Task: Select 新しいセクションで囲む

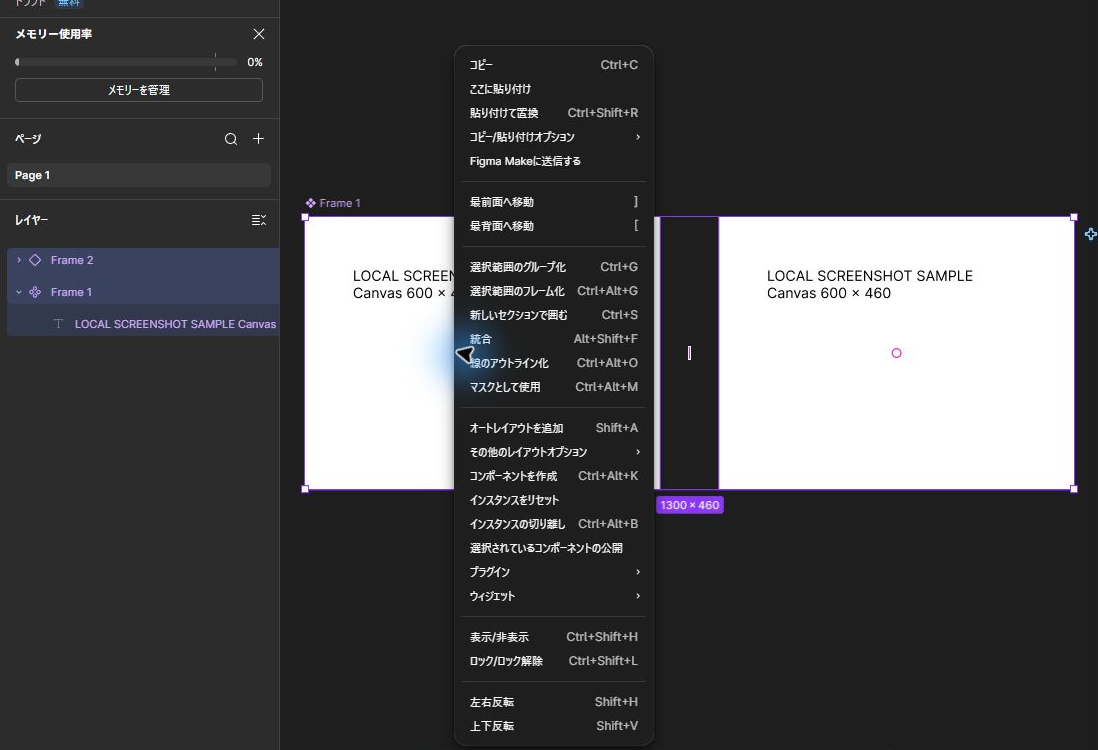Action: 554,314
